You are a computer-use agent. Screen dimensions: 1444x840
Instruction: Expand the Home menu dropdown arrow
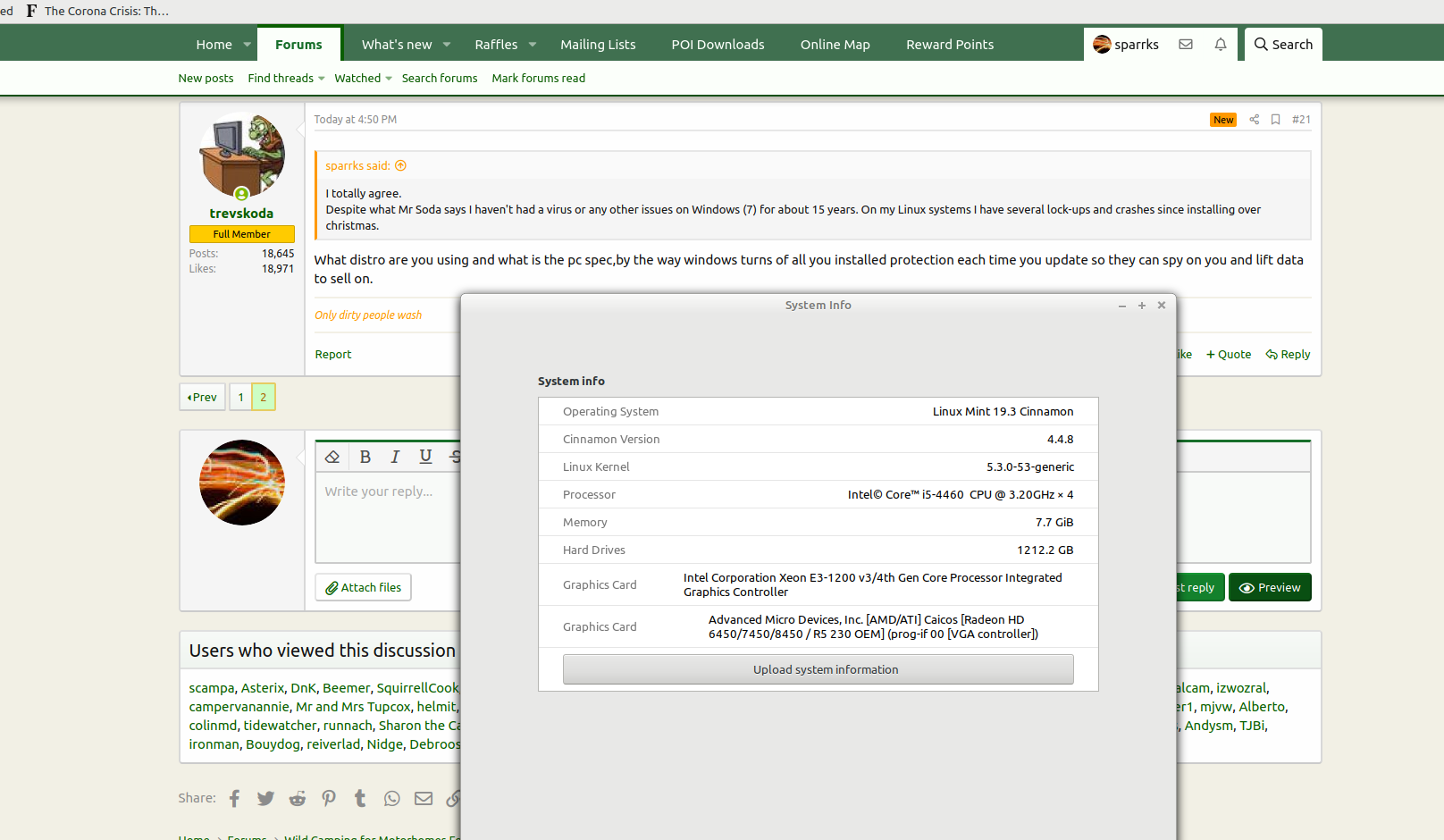pos(248,45)
